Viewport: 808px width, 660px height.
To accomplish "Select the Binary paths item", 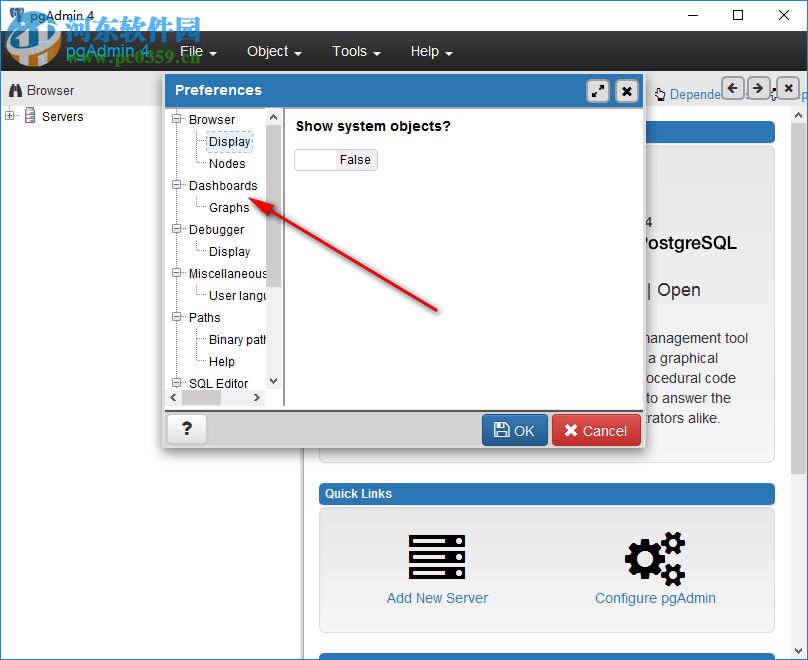I will (x=238, y=340).
